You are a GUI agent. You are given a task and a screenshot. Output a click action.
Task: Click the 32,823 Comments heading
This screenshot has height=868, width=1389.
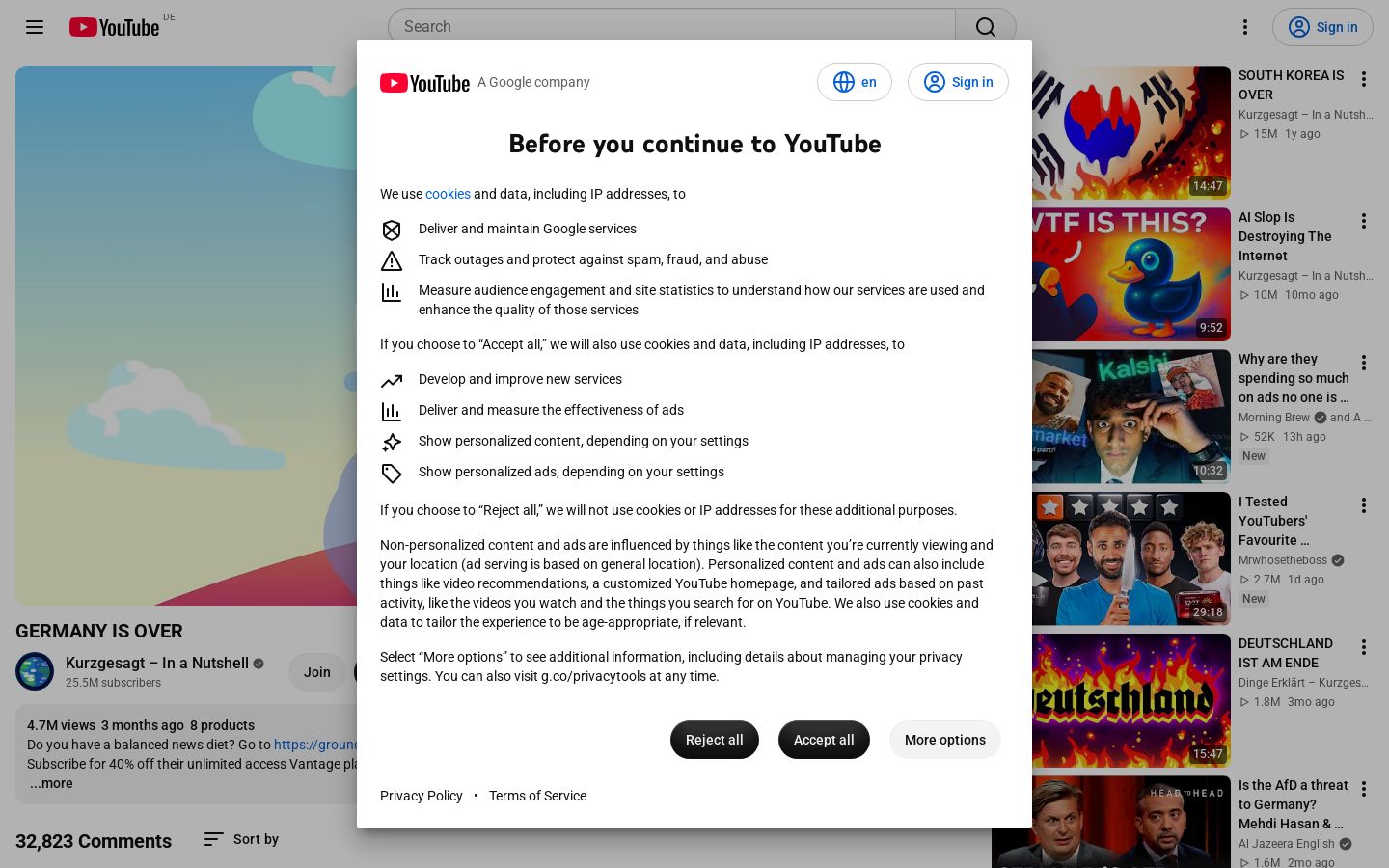click(x=94, y=841)
